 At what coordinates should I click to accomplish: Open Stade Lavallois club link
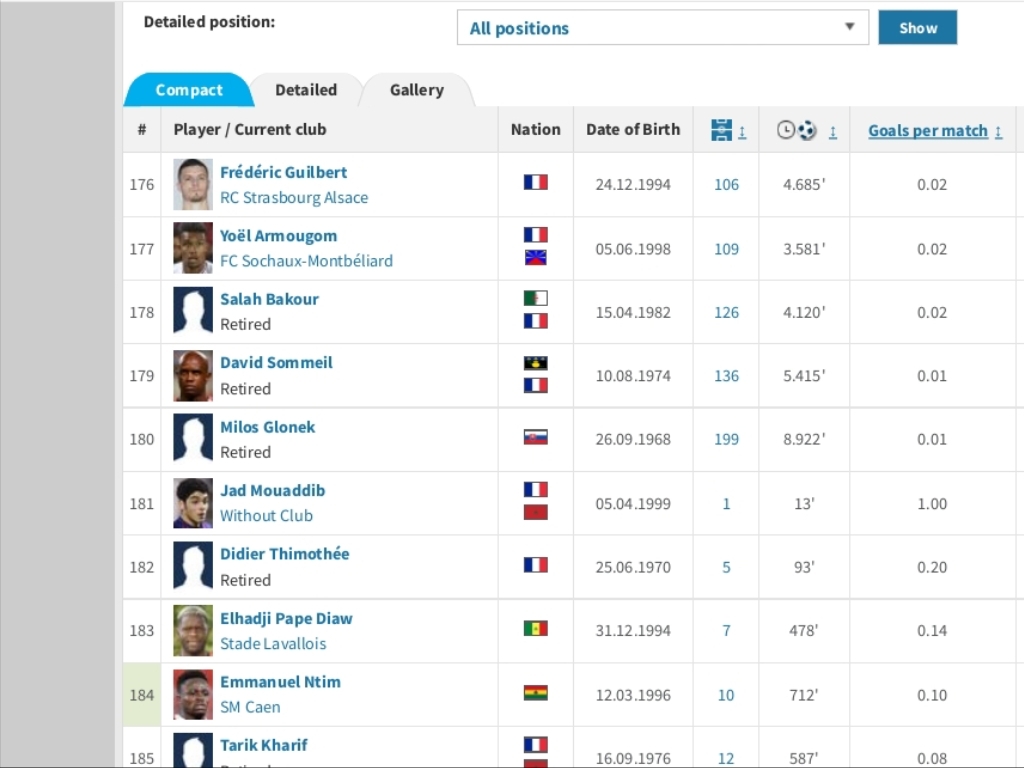coord(273,644)
